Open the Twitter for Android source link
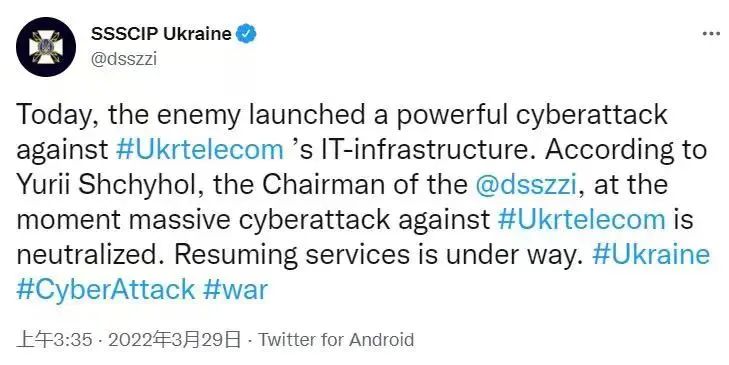The width and height of the screenshot is (729, 365). point(336,340)
